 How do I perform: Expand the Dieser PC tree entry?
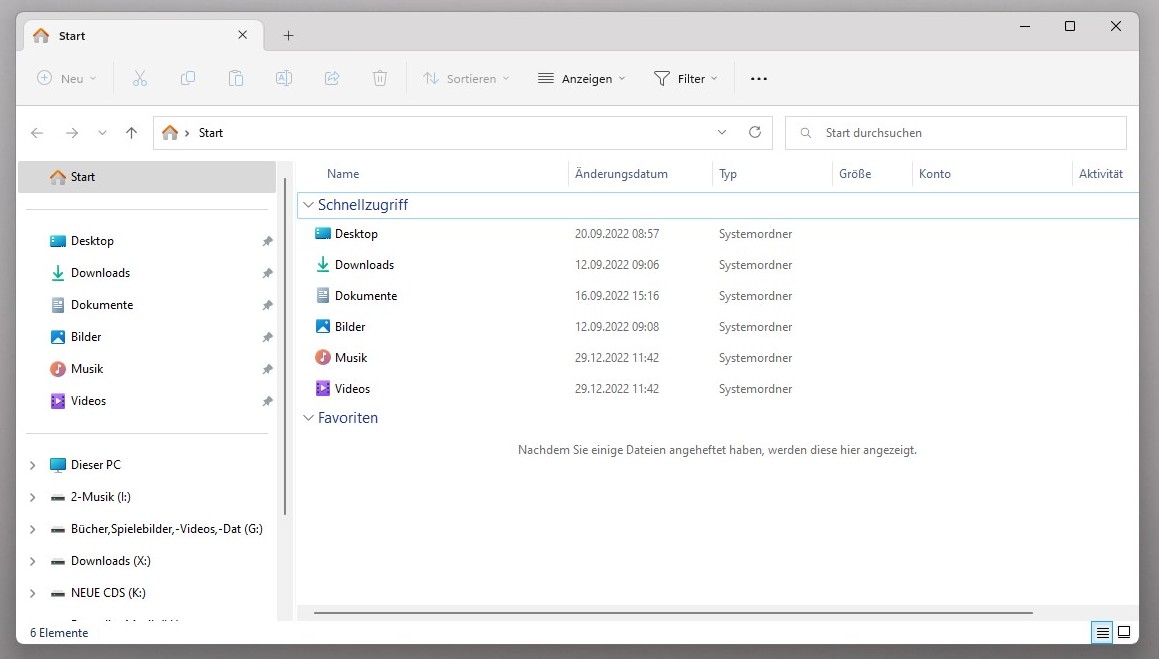tap(31, 464)
